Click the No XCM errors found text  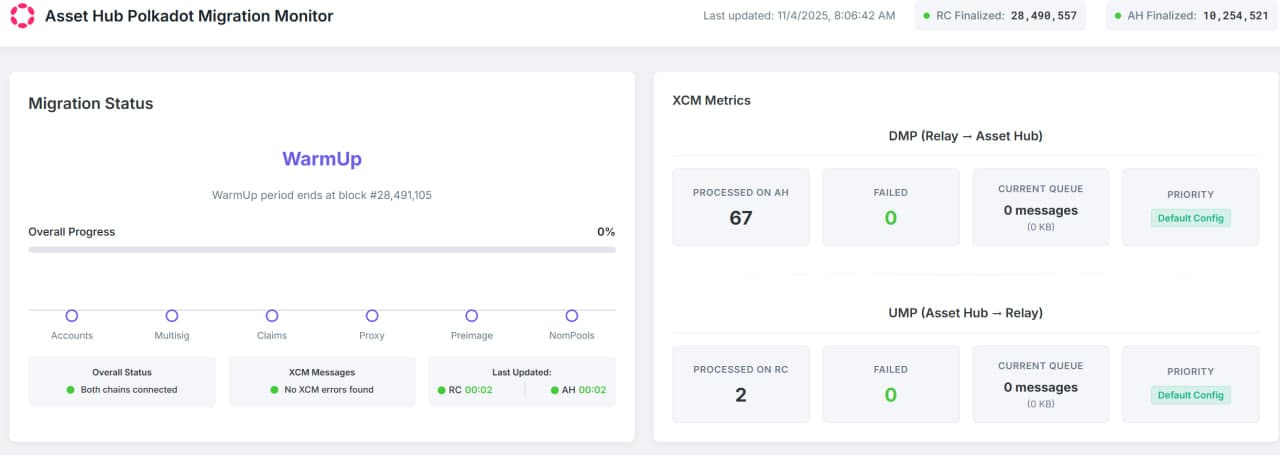[329, 390]
